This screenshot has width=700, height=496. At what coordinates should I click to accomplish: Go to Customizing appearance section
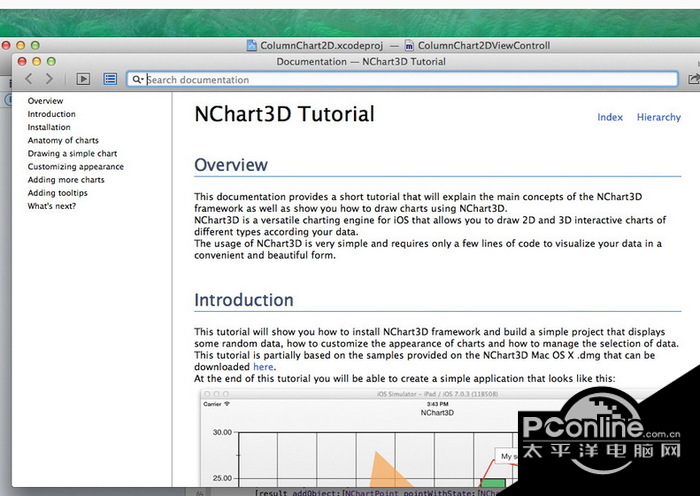75,167
